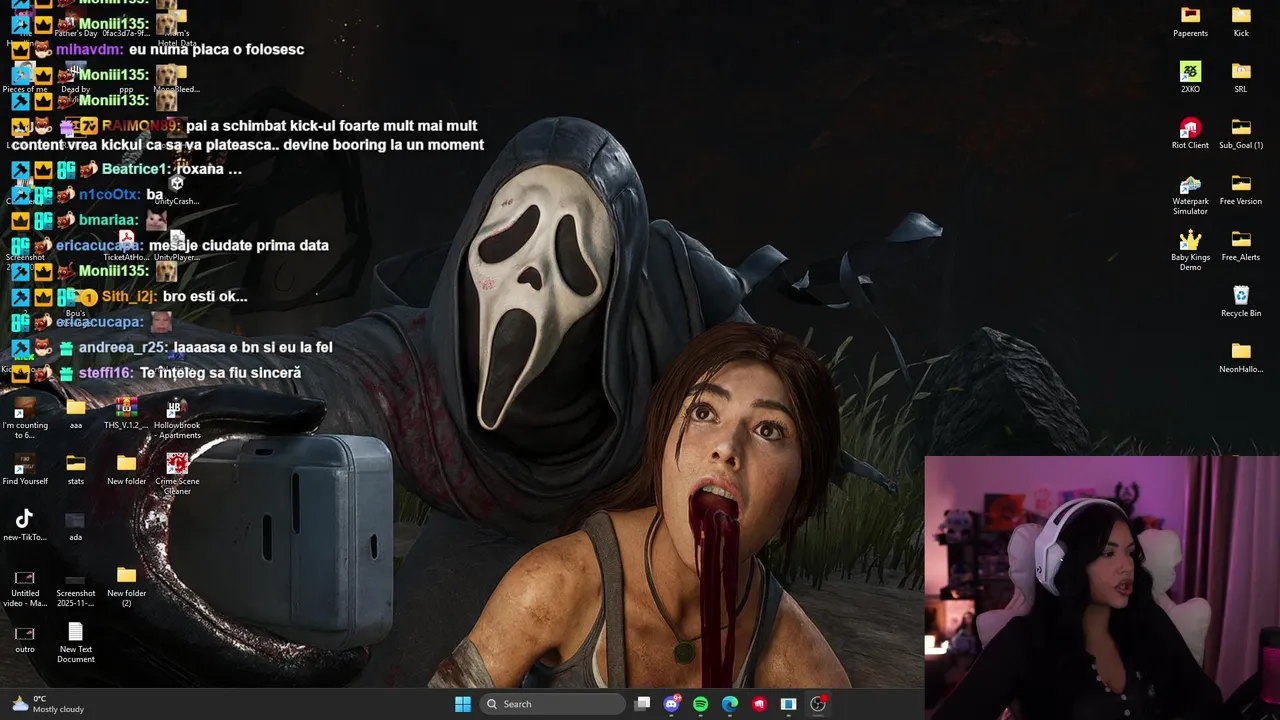
Task: Select the Find Yourself shortcut
Action: (x=25, y=469)
